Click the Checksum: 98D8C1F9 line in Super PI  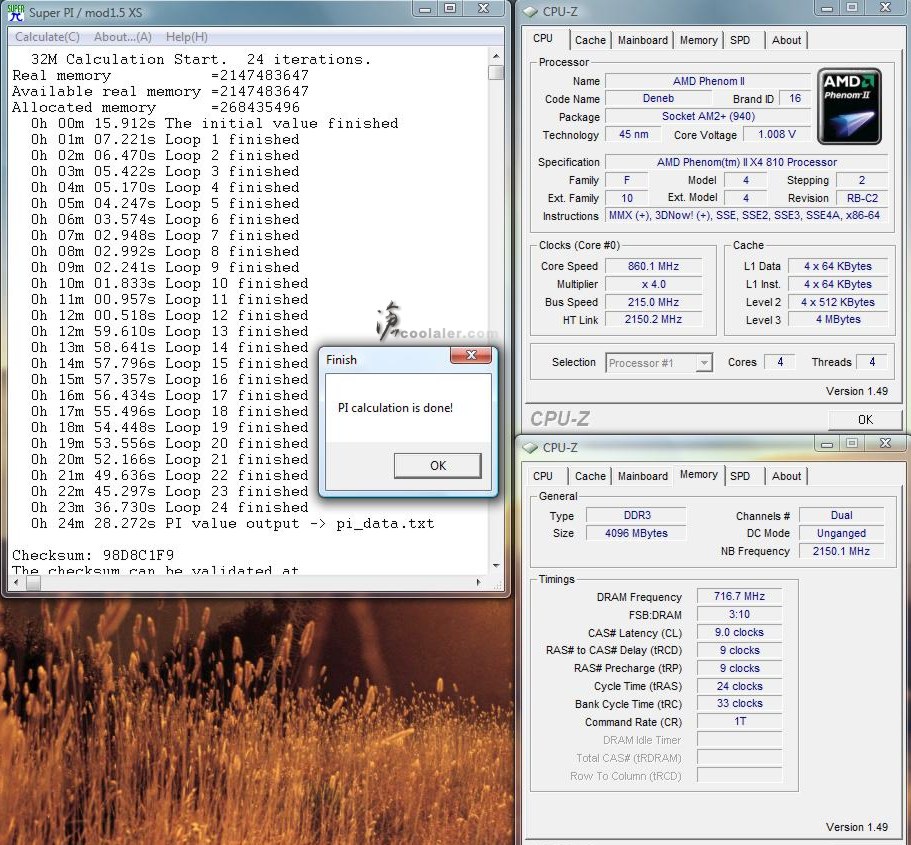click(x=93, y=555)
